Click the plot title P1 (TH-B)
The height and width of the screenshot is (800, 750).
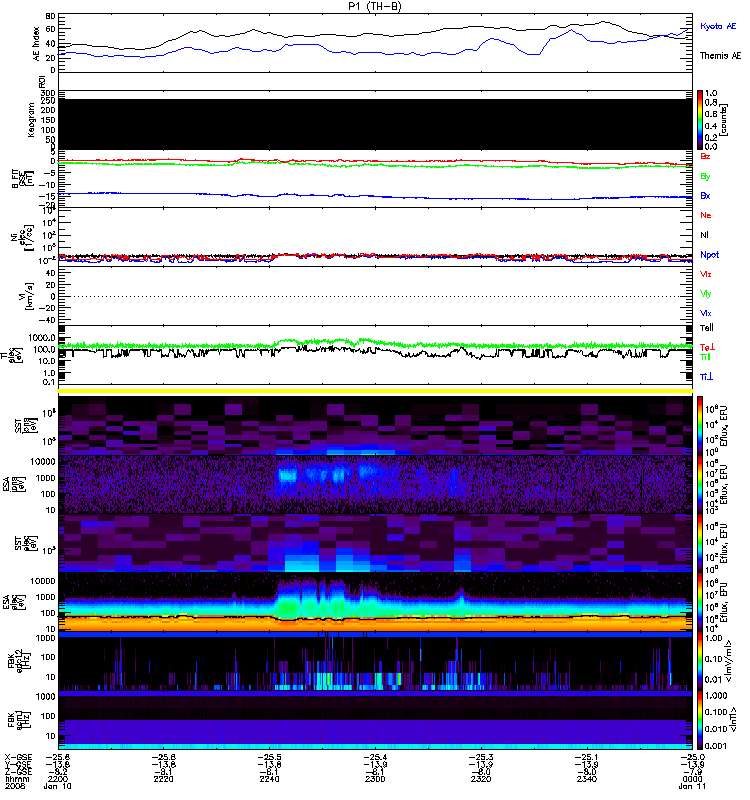[x=375, y=6]
